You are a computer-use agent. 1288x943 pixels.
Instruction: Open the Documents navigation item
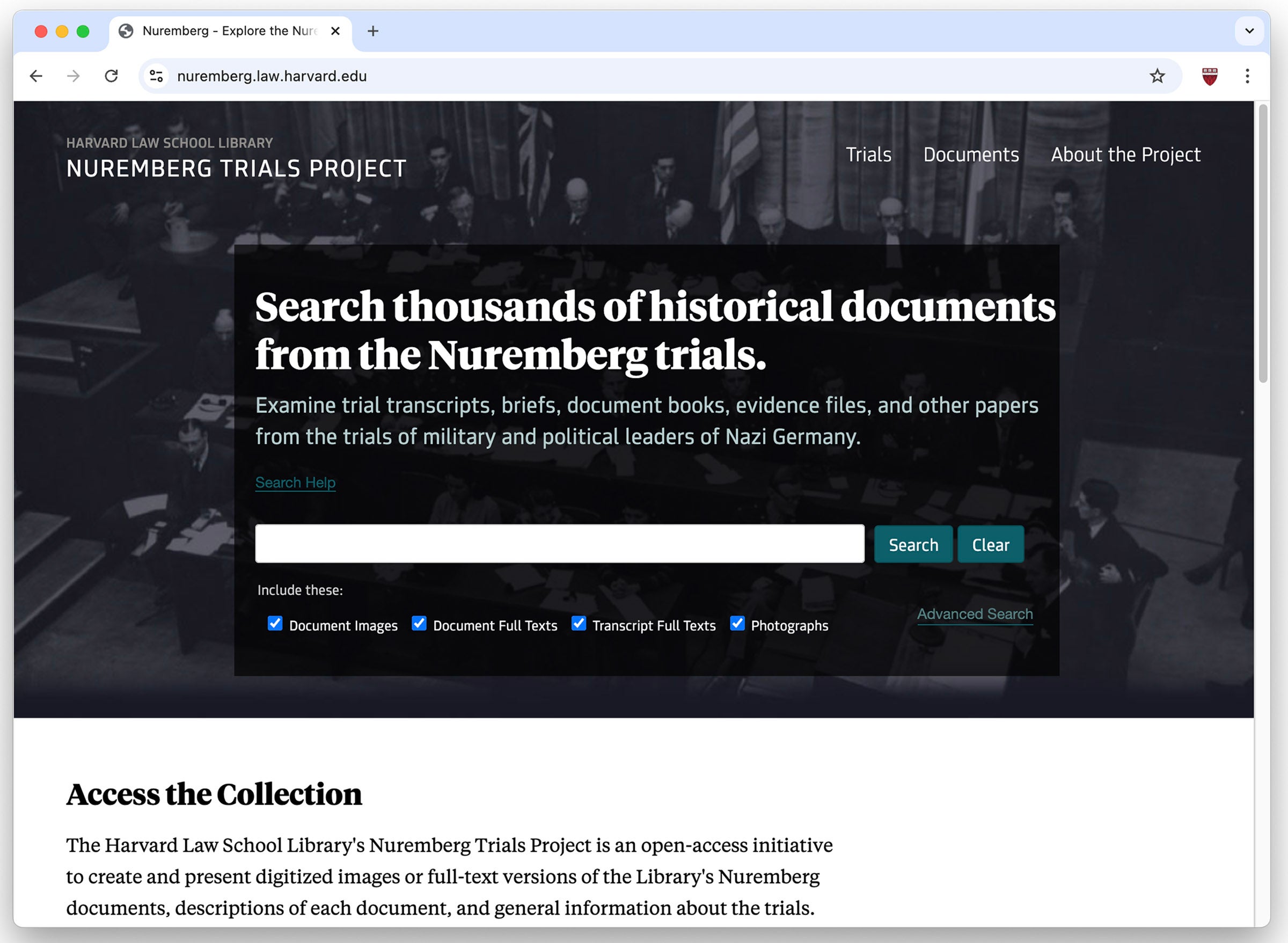pos(971,155)
